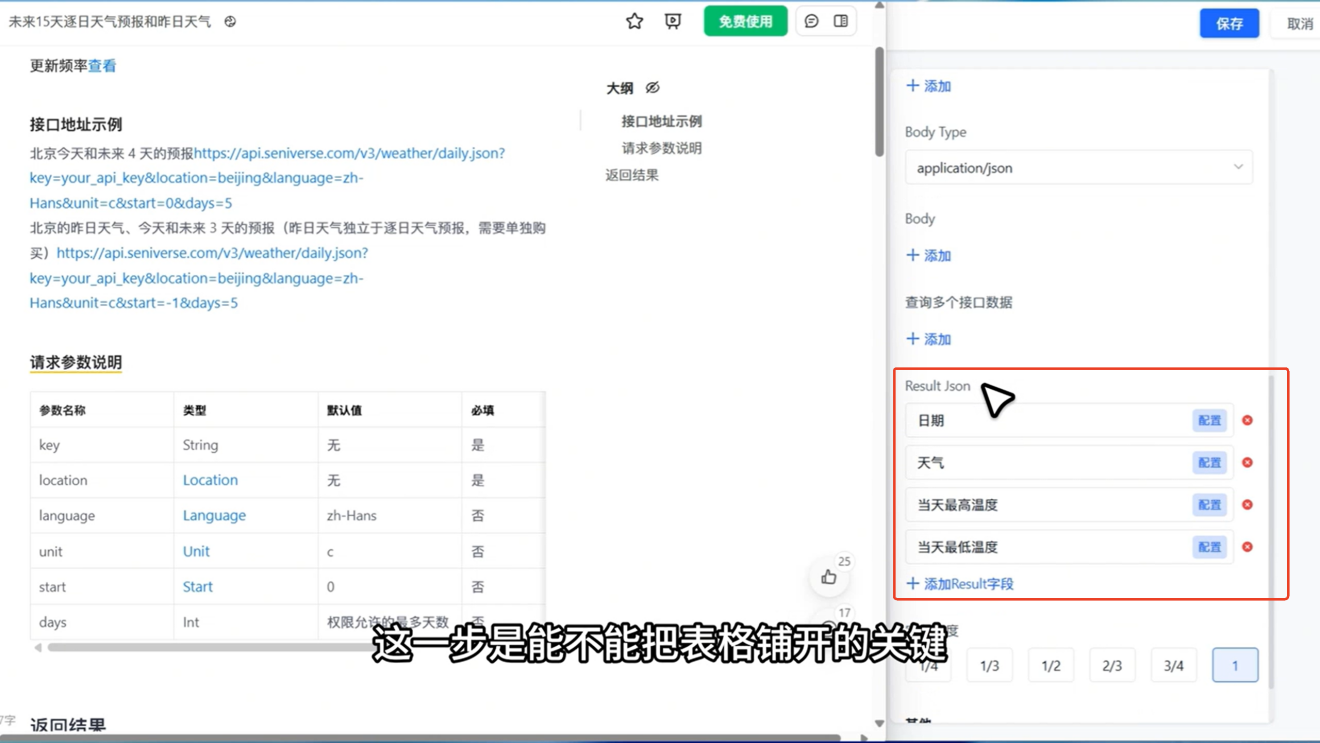
Task: Select the 1/3 width option
Action: click(x=989, y=665)
